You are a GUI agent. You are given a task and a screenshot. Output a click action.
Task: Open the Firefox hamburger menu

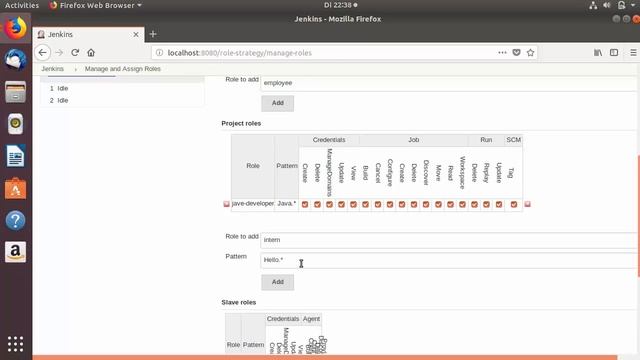(x=633, y=53)
